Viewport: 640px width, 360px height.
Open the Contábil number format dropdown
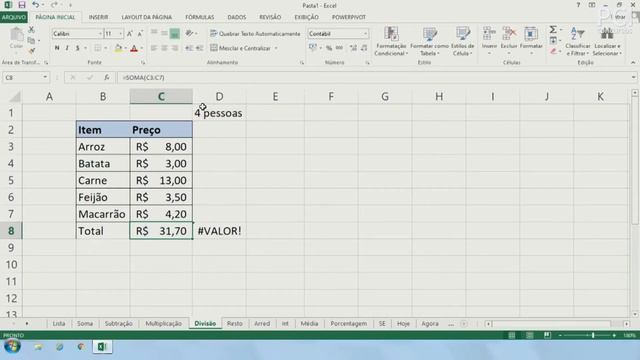365,34
